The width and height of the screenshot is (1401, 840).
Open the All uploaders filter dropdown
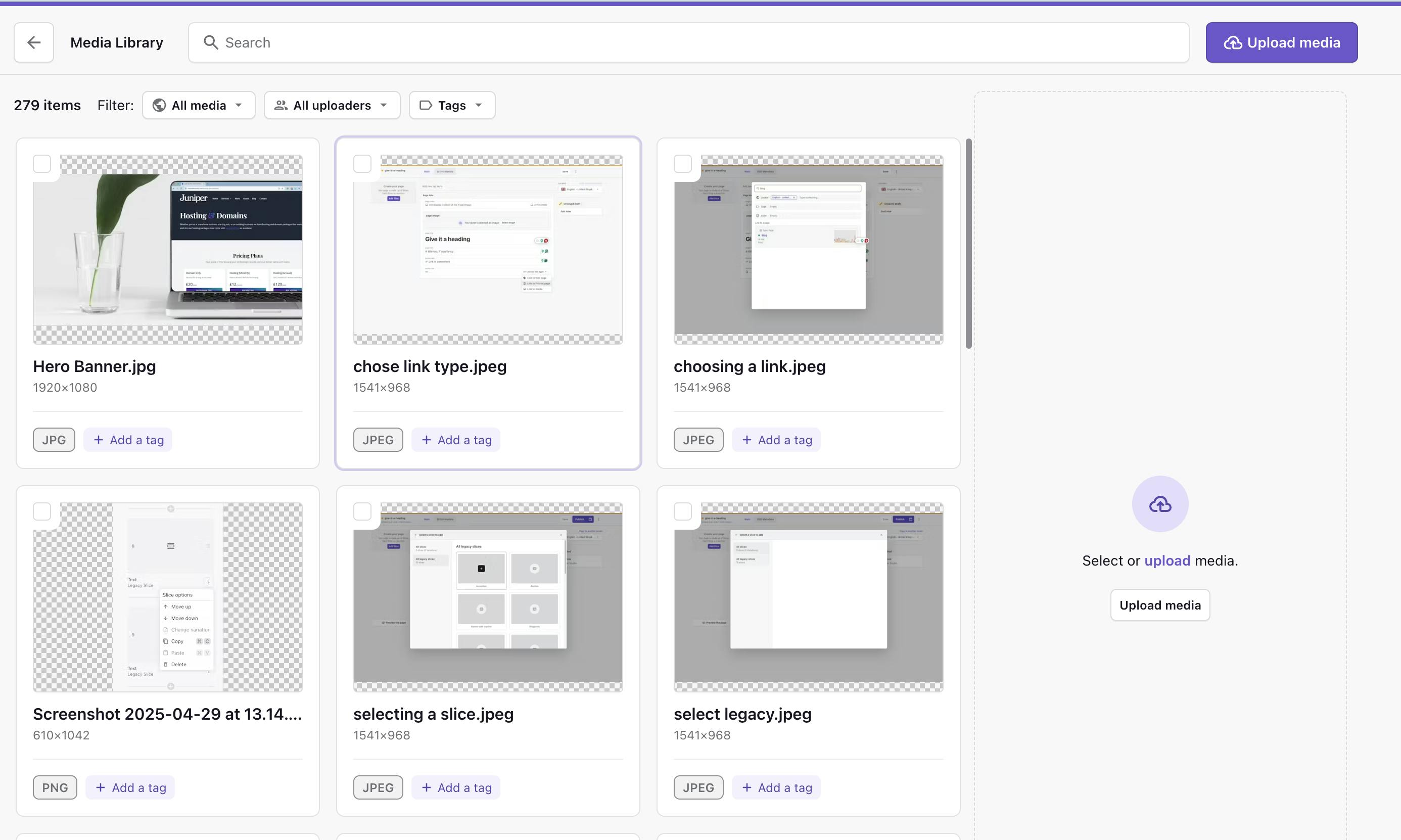pos(332,105)
